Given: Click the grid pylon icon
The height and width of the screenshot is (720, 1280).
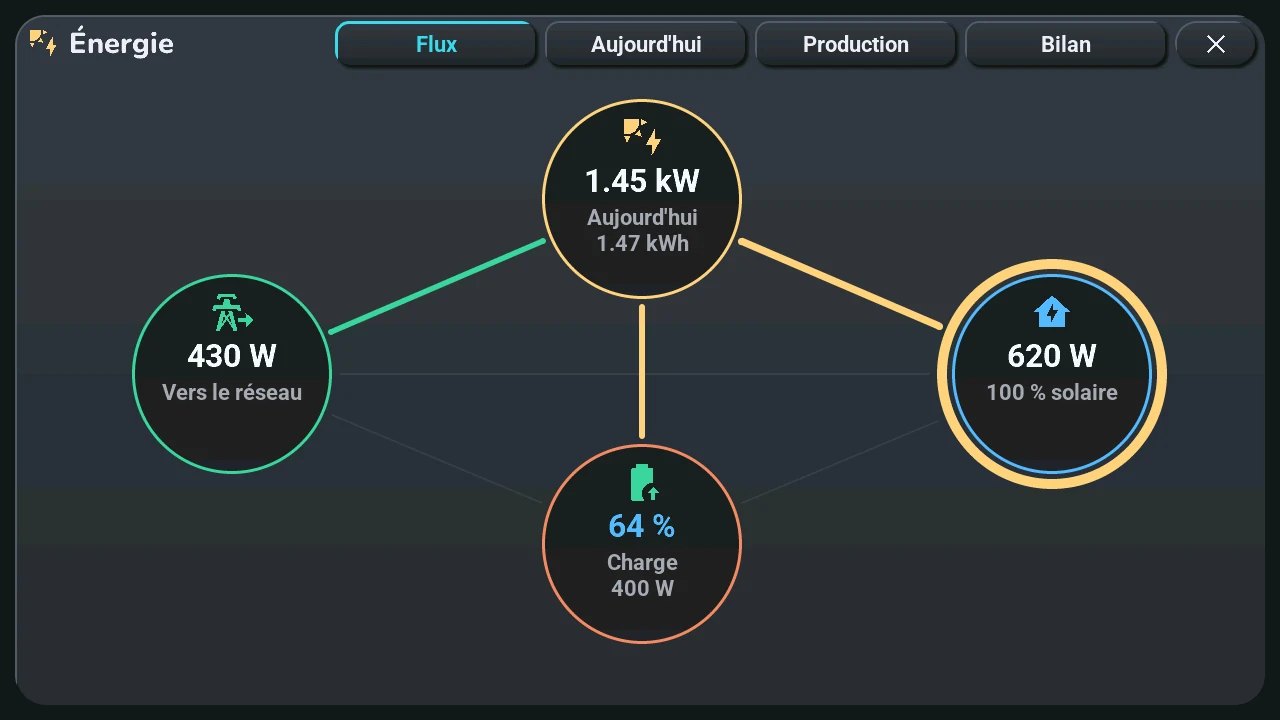Looking at the screenshot, I should tap(232, 313).
